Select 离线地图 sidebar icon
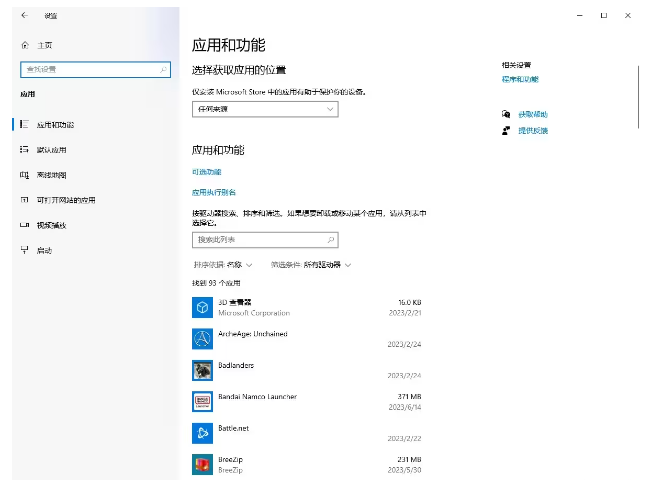Image resolution: width=663 pixels, height=480 pixels. [x=25, y=175]
